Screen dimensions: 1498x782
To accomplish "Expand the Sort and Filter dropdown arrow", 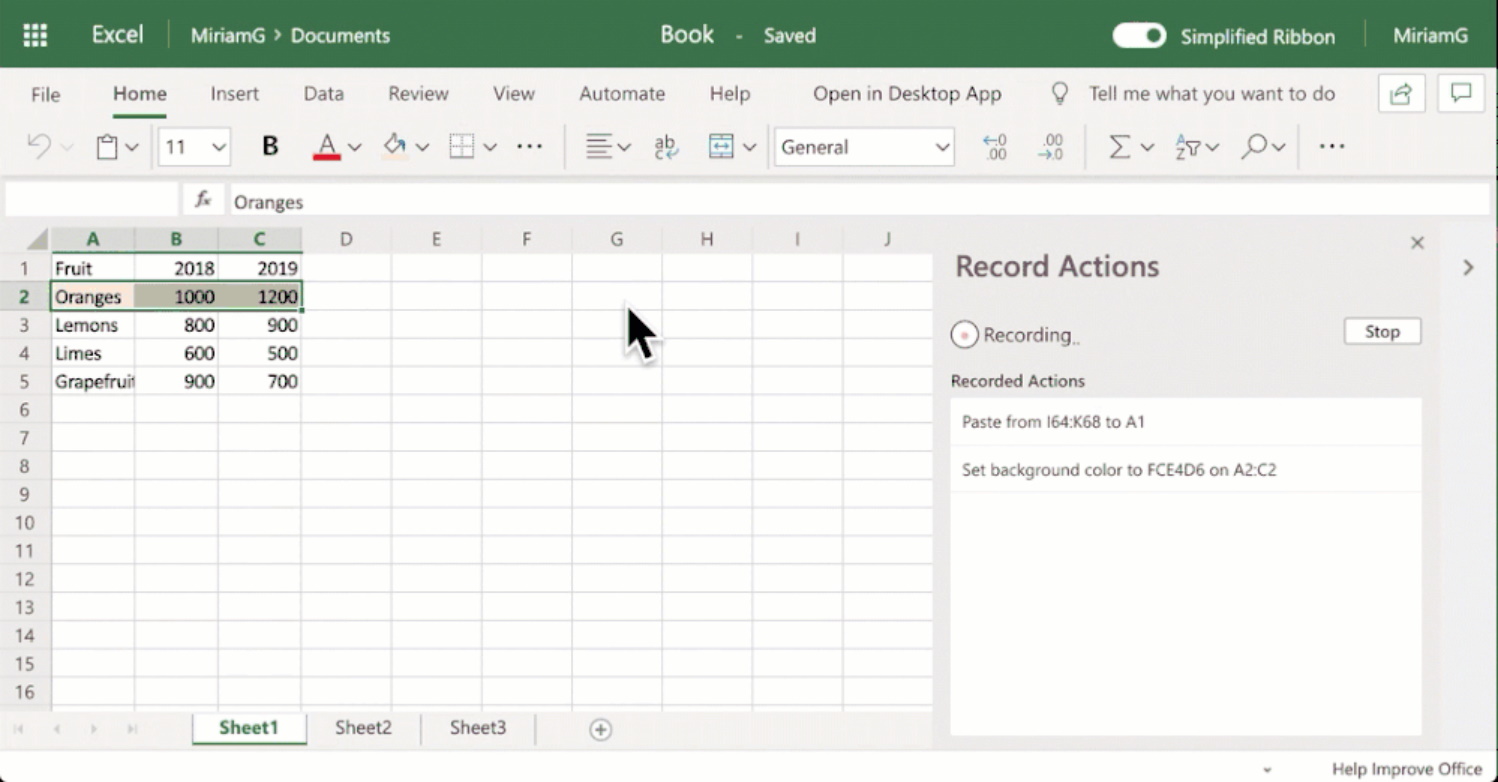I will (1211, 146).
